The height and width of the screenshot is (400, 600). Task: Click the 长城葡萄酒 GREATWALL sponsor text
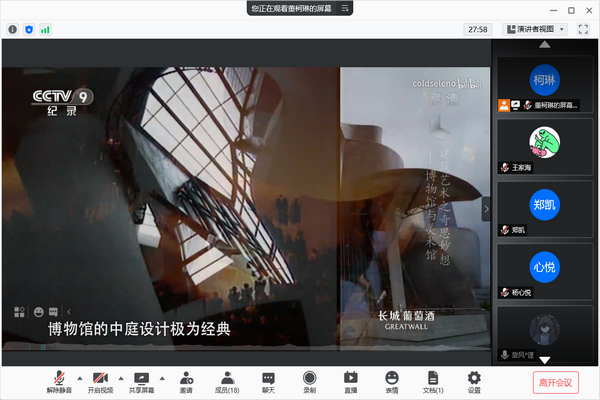(406, 320)
